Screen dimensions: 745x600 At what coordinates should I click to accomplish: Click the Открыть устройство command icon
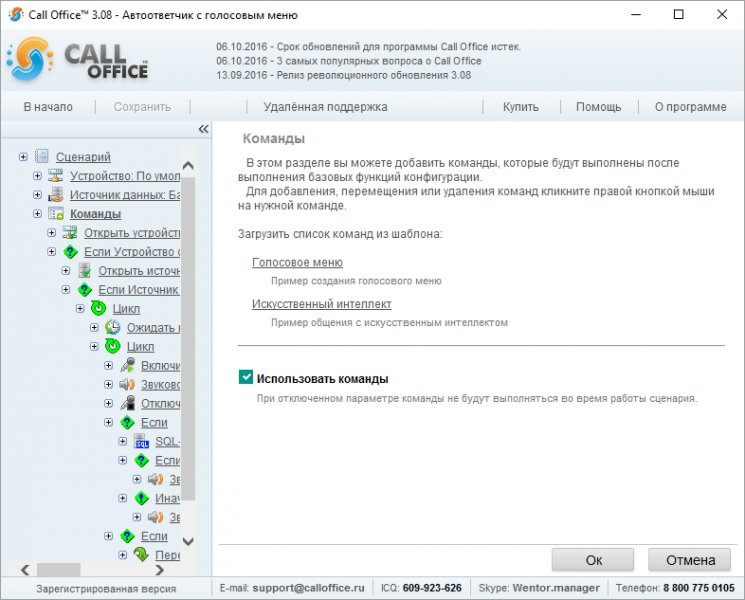(x=70, y=232)
